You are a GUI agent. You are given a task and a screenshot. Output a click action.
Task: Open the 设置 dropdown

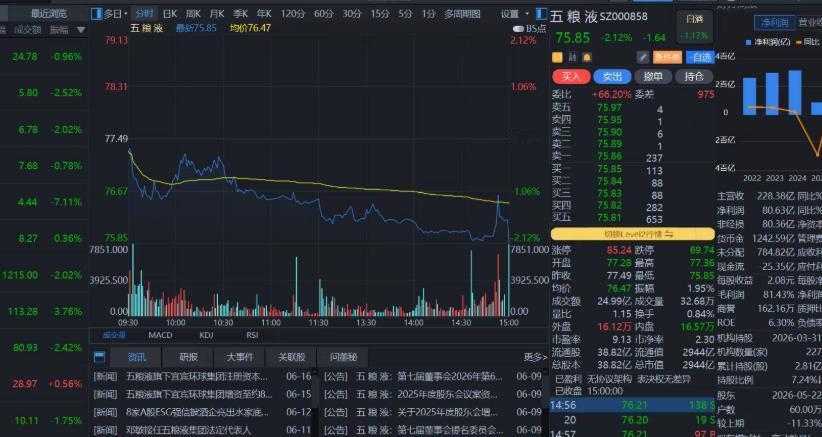(x=514, y=14)
